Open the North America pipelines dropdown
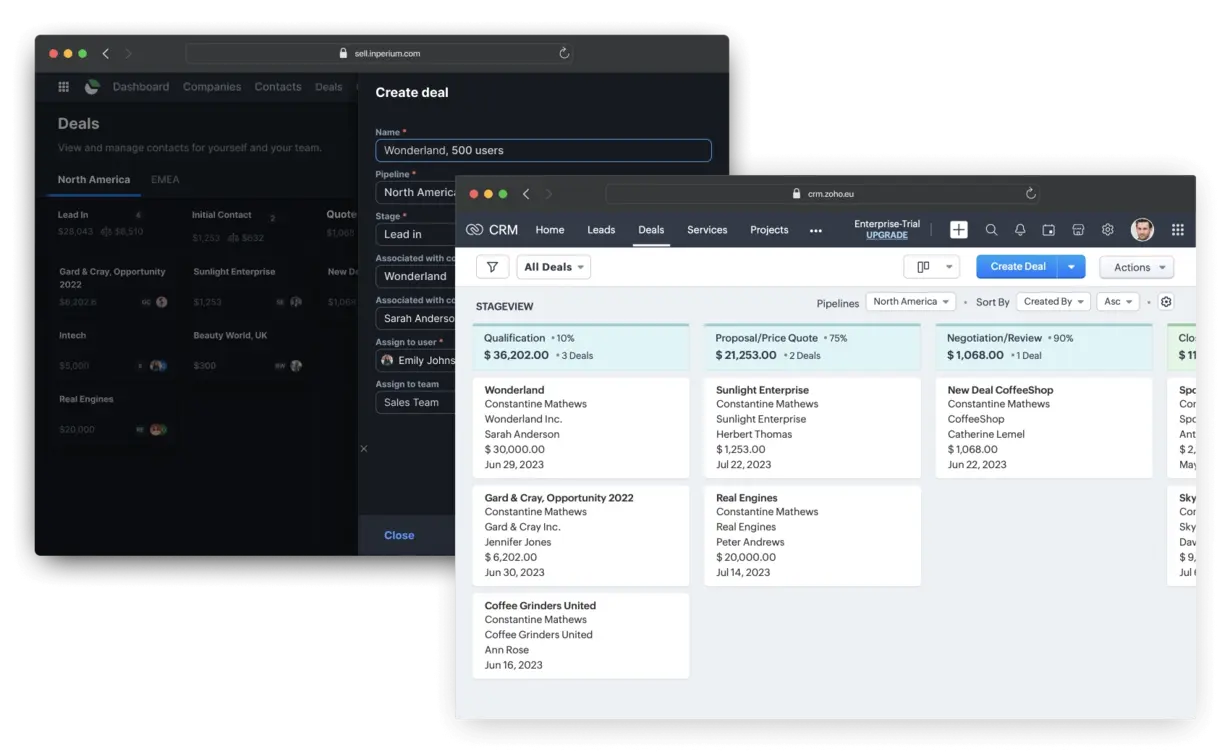This screenshot has height=754, width=1230. pos(910,302)
